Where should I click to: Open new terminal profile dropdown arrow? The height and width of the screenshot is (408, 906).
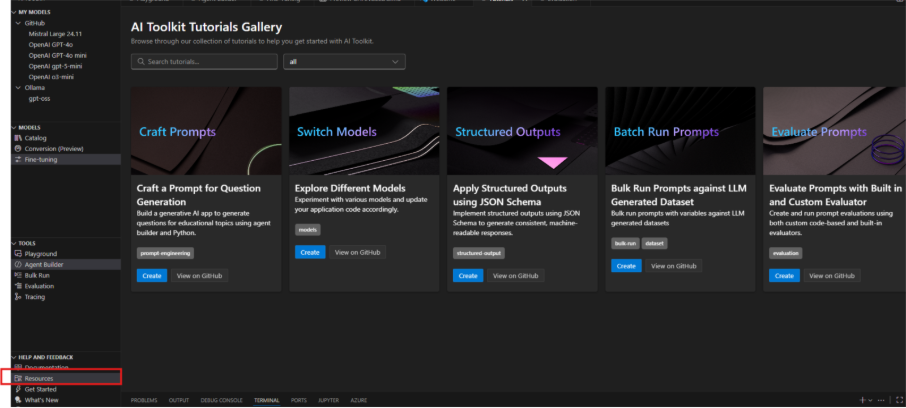coord(870,400)
